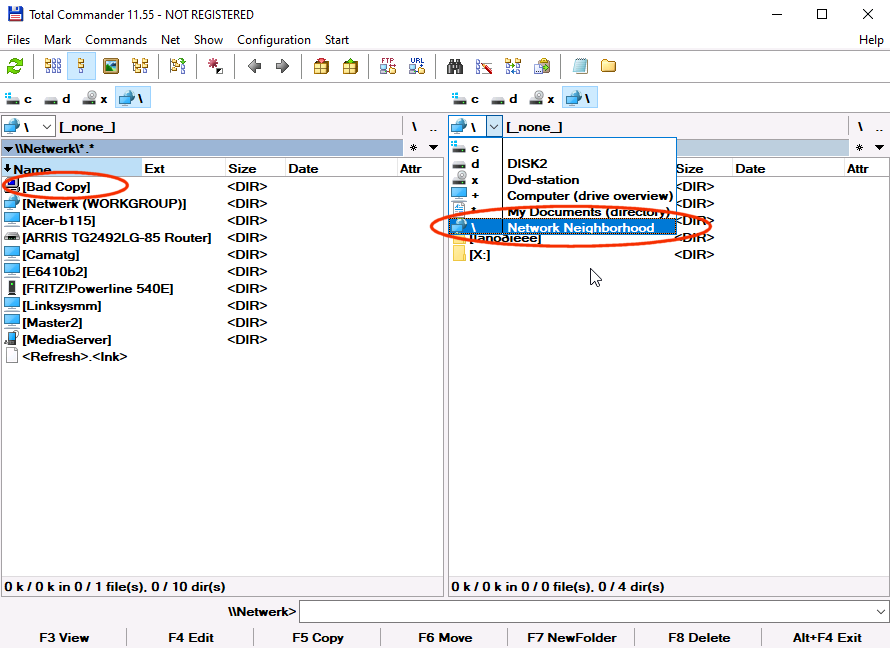Enable the thumbnail picture view icon

tap(111, 66)
